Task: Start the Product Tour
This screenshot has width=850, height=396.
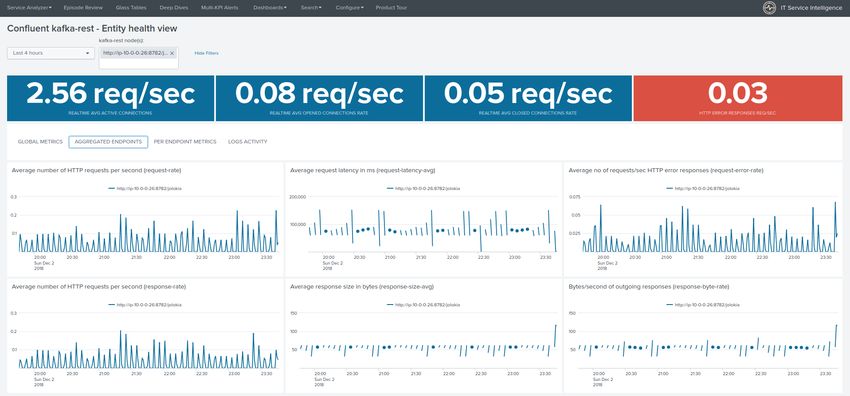Action: pos(391,8)
